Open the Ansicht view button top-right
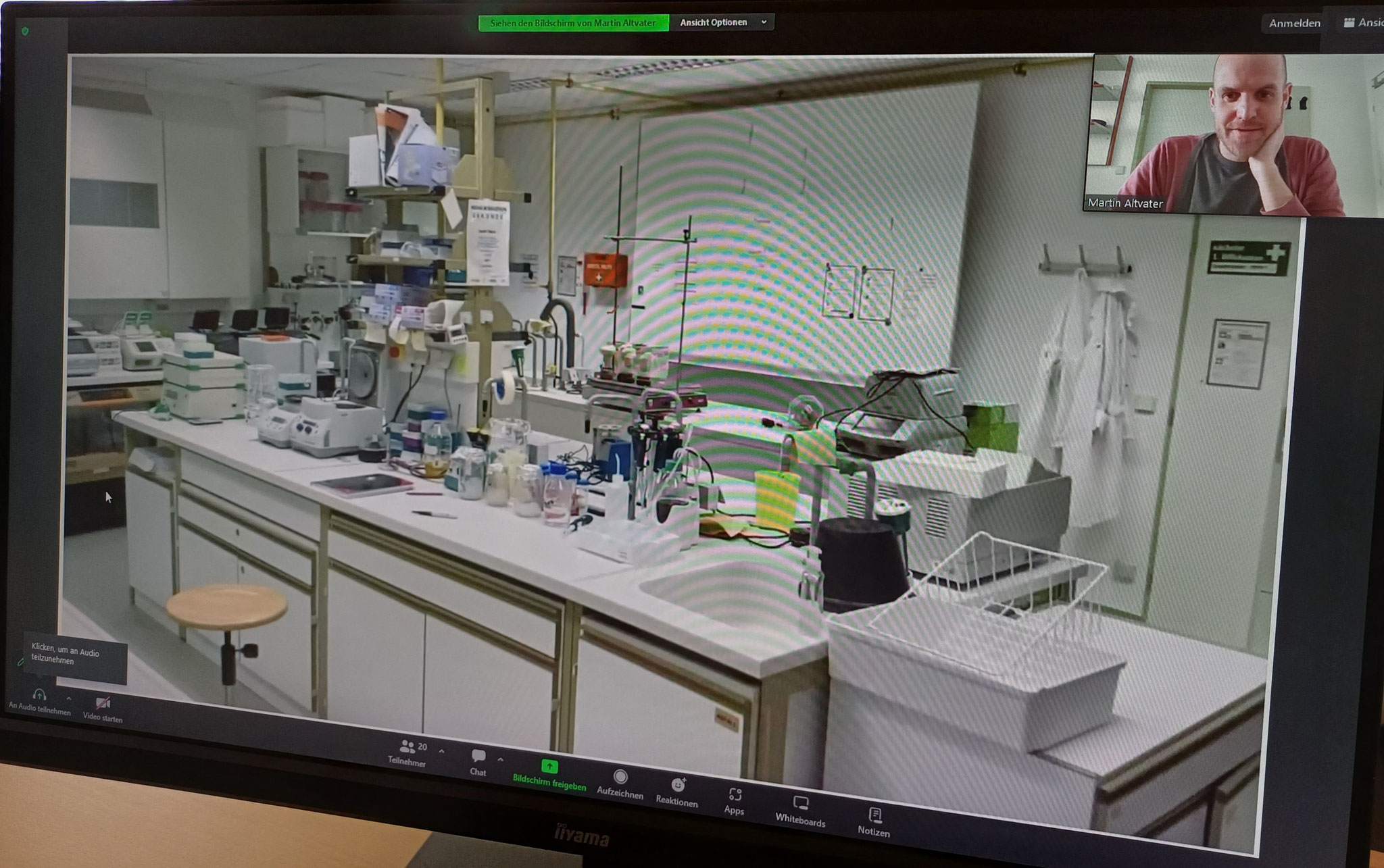Viewport: 1384px width, 868px height. click(1362, 23)
